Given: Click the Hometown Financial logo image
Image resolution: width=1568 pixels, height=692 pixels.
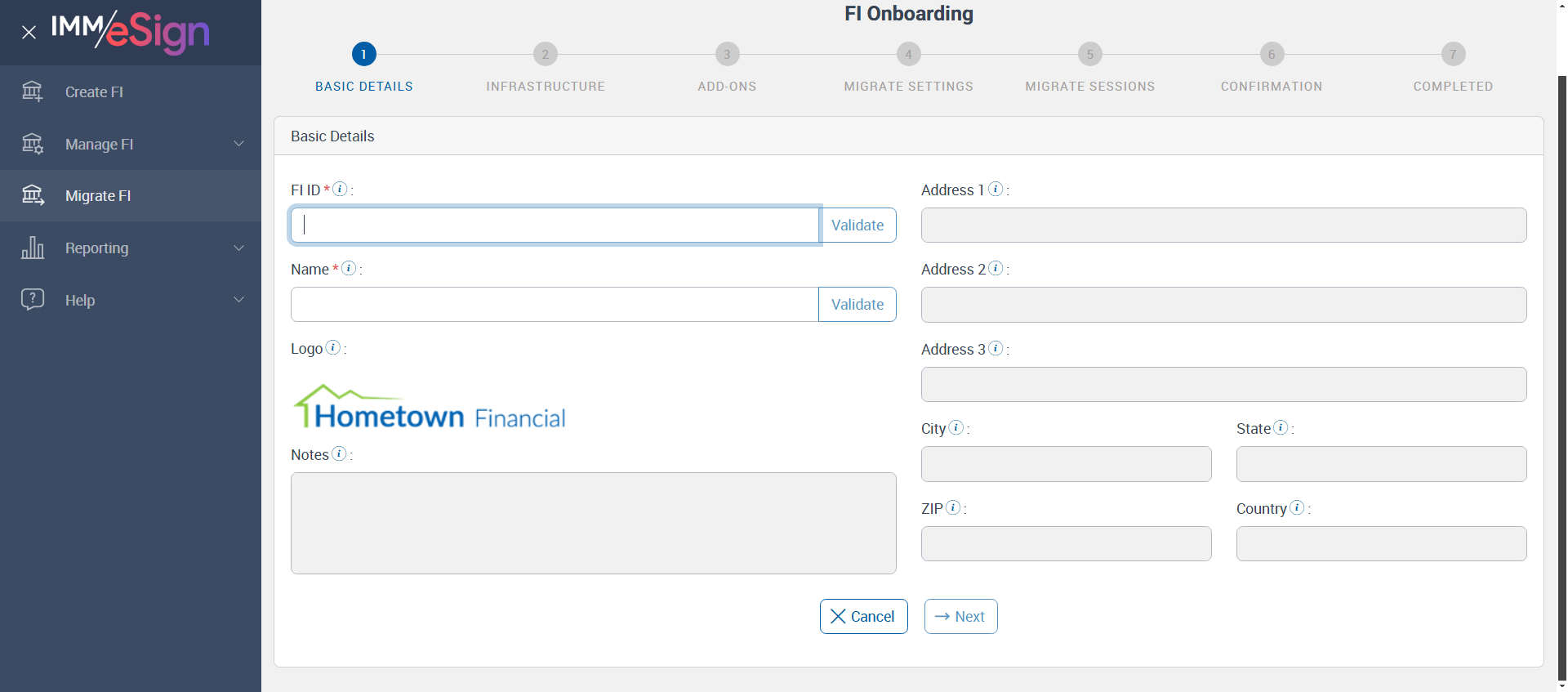Looking at the screenshot, I should [430, 407].
